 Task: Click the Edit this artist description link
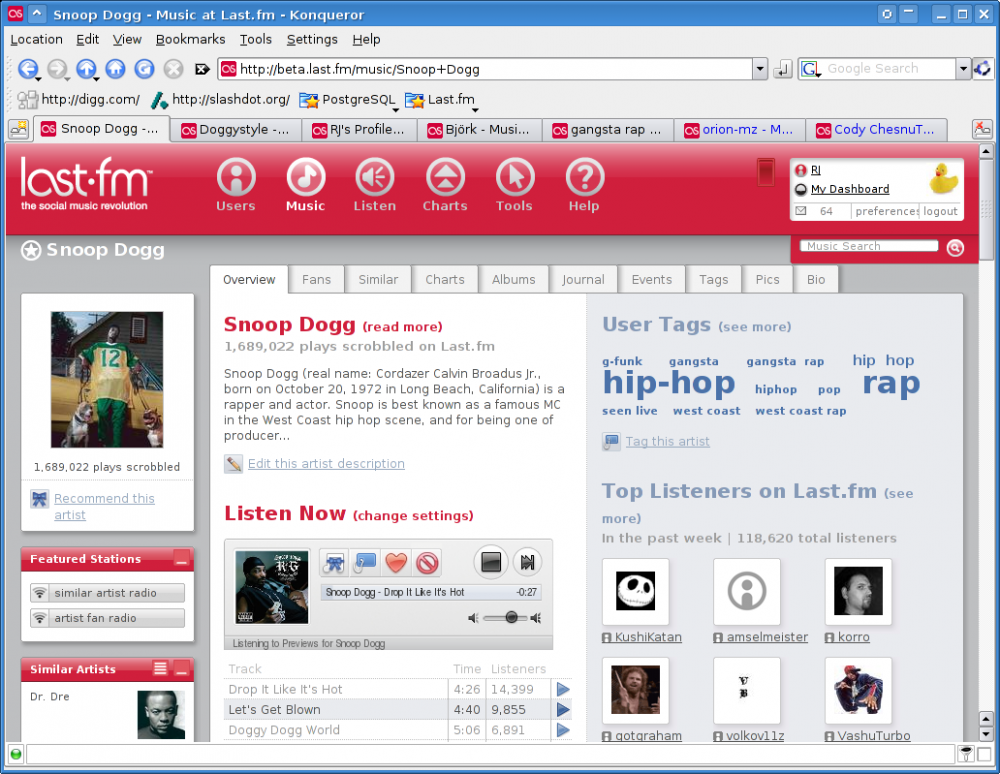[x=326, y=463]
